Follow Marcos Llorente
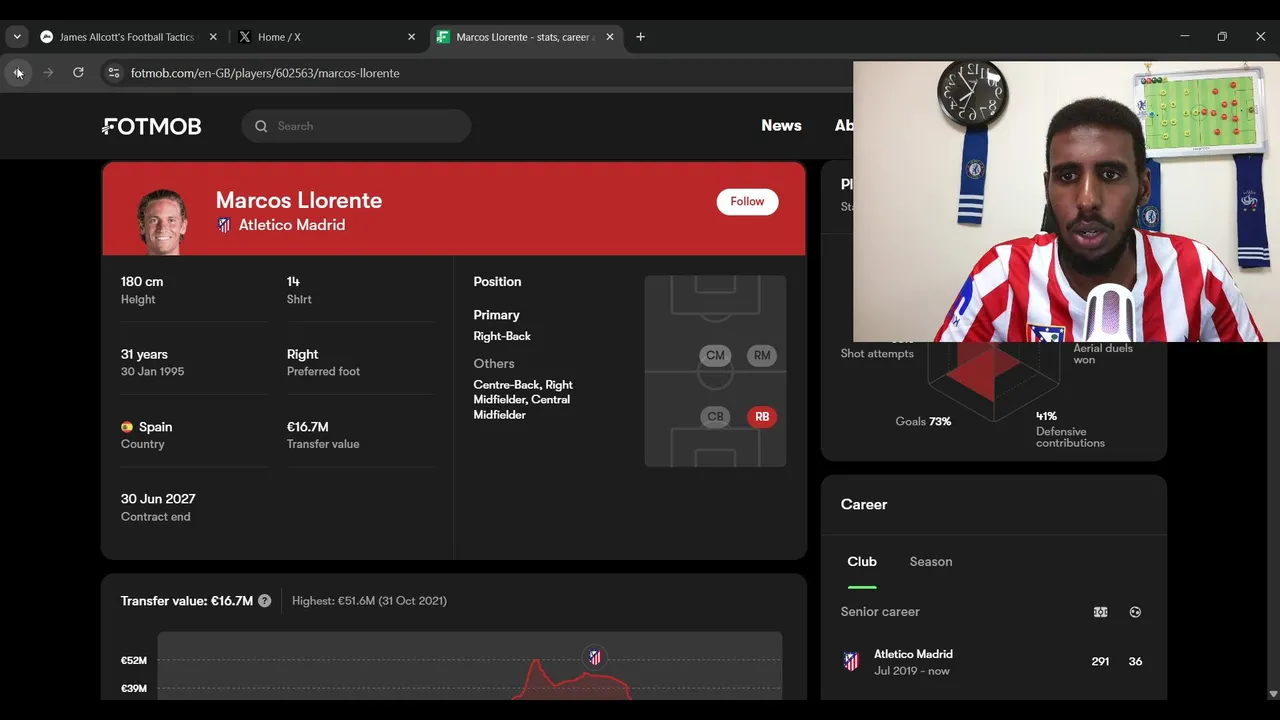 (747, 202)
